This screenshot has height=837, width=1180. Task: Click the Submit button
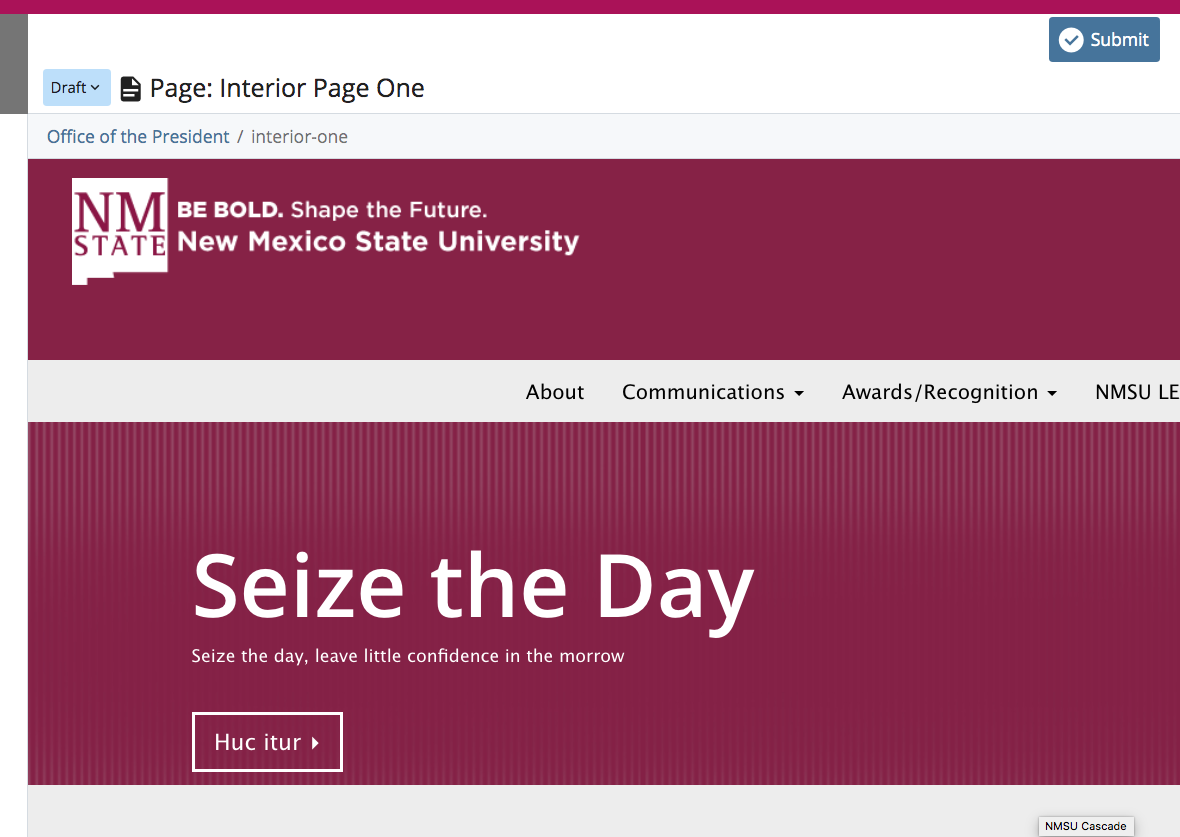click(1104, 40)
